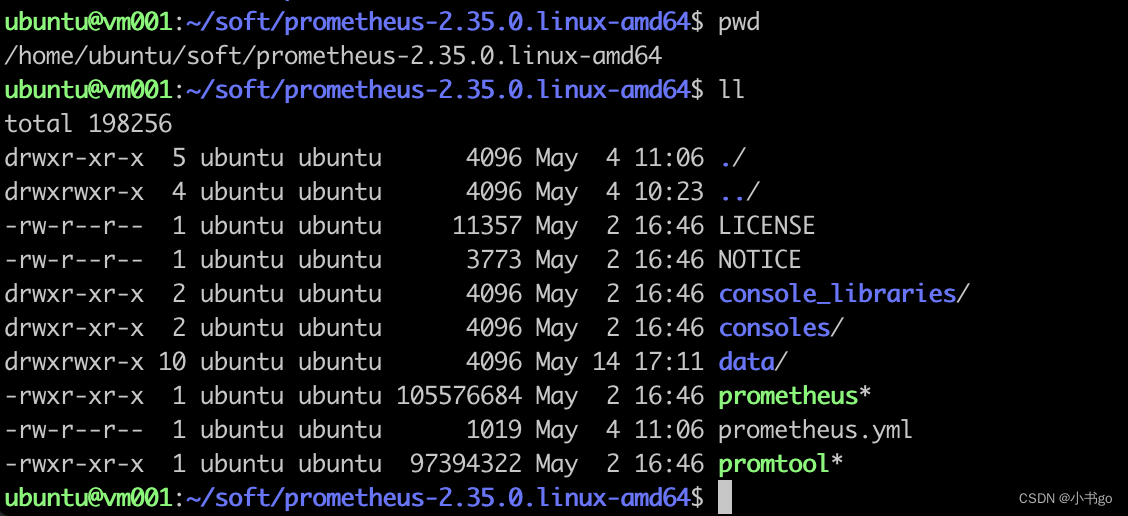Click the file size 105576684
Image resolution: width=1128 pixels, height=516 pixels.
tap(459, 396)
